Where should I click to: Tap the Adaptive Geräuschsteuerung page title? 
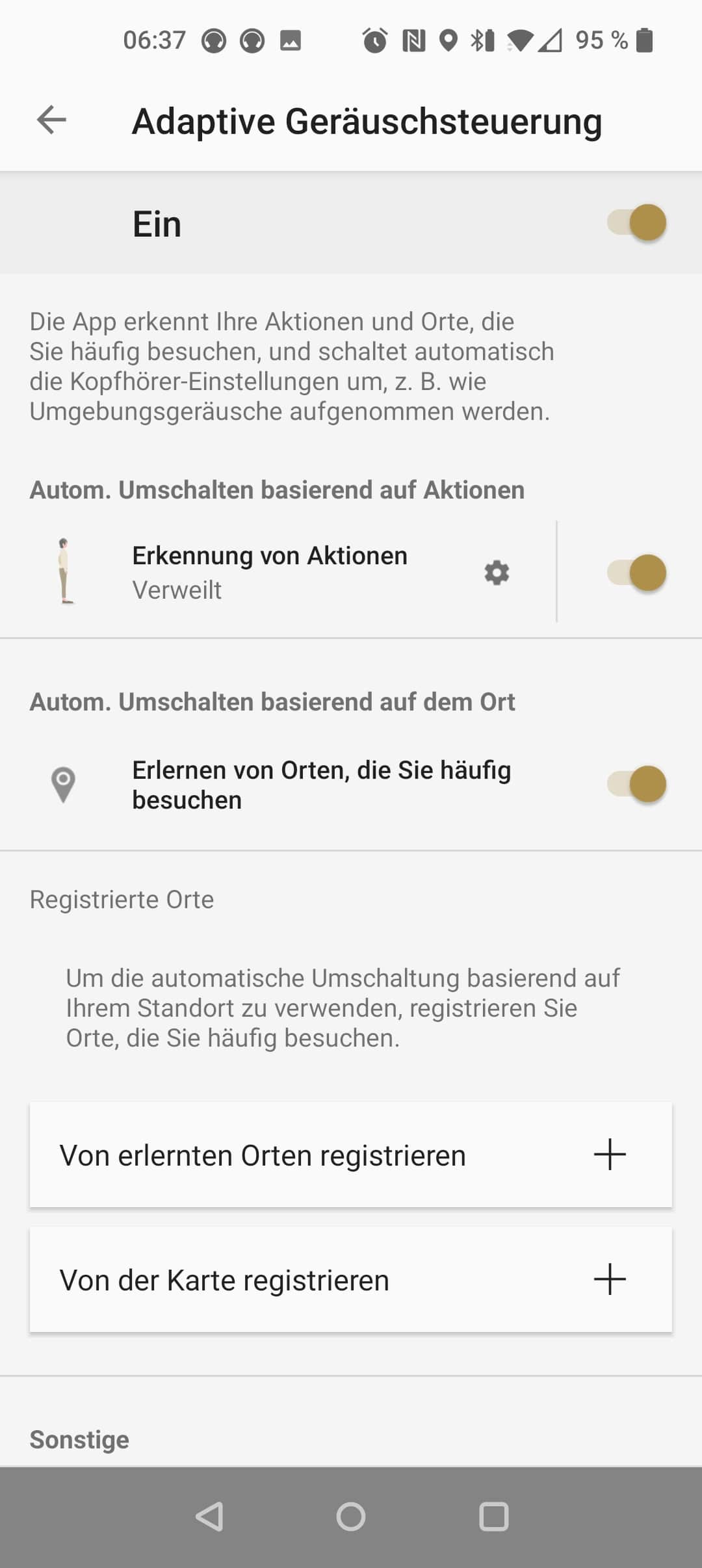tap(367, 122)
